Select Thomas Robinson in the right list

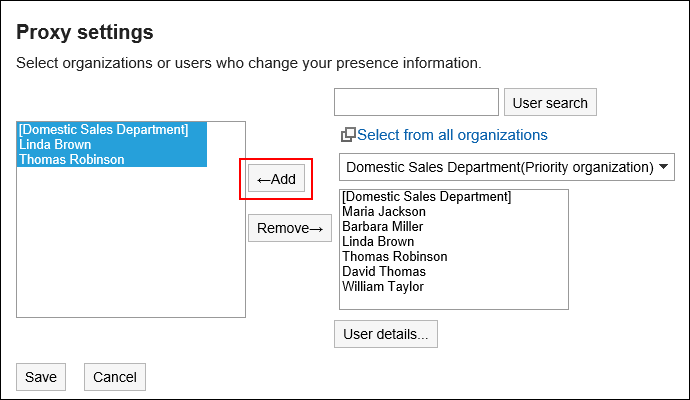click(395, 257)
